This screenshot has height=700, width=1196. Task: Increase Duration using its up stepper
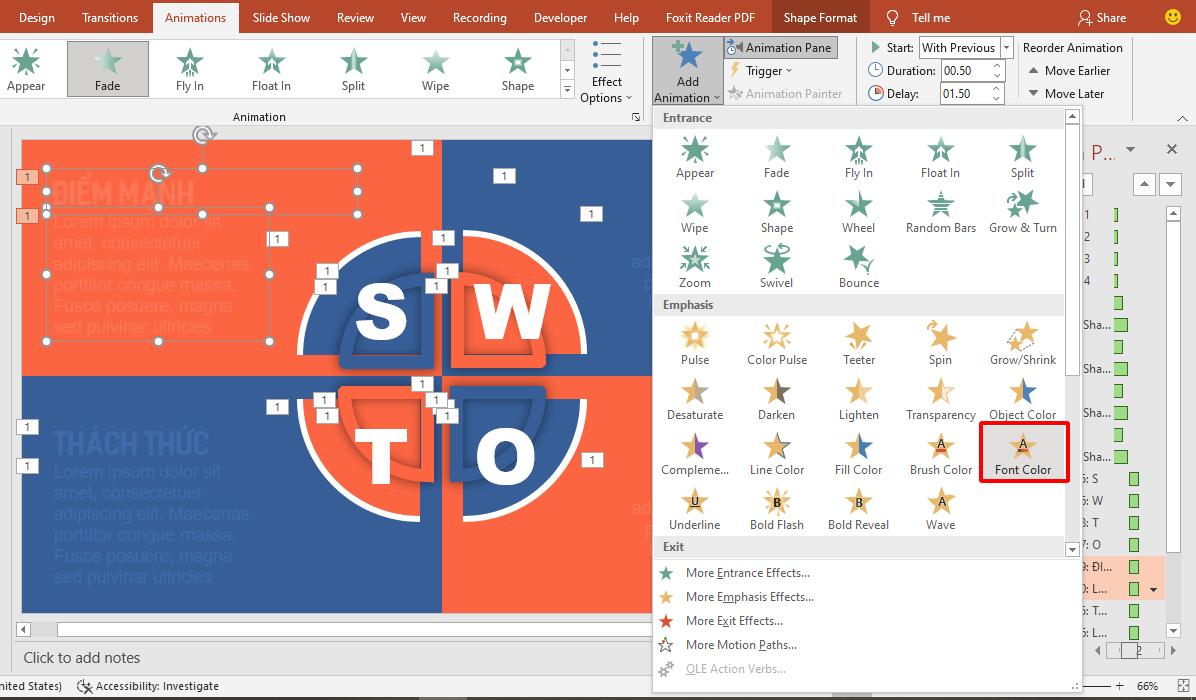tap(998, 64)
